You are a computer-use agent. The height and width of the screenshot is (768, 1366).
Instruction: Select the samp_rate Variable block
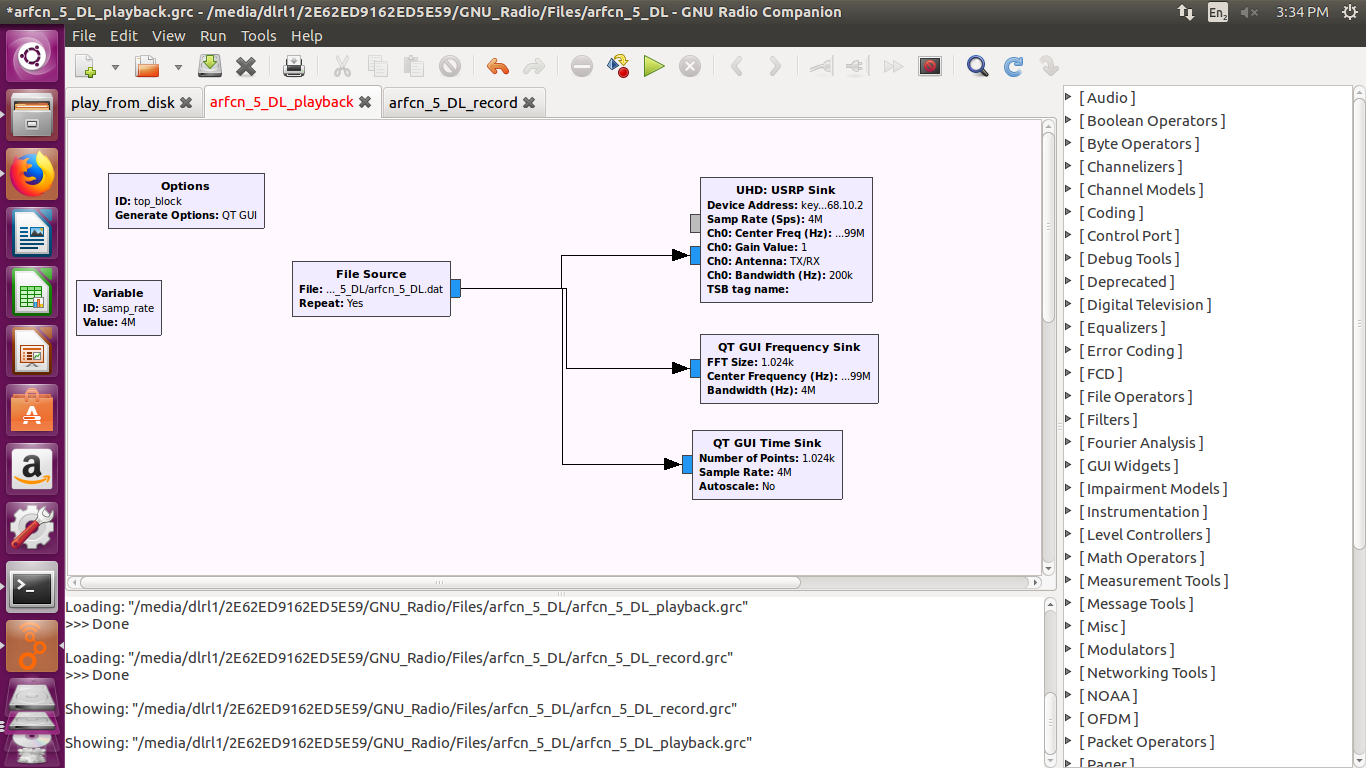click(119, 308)
